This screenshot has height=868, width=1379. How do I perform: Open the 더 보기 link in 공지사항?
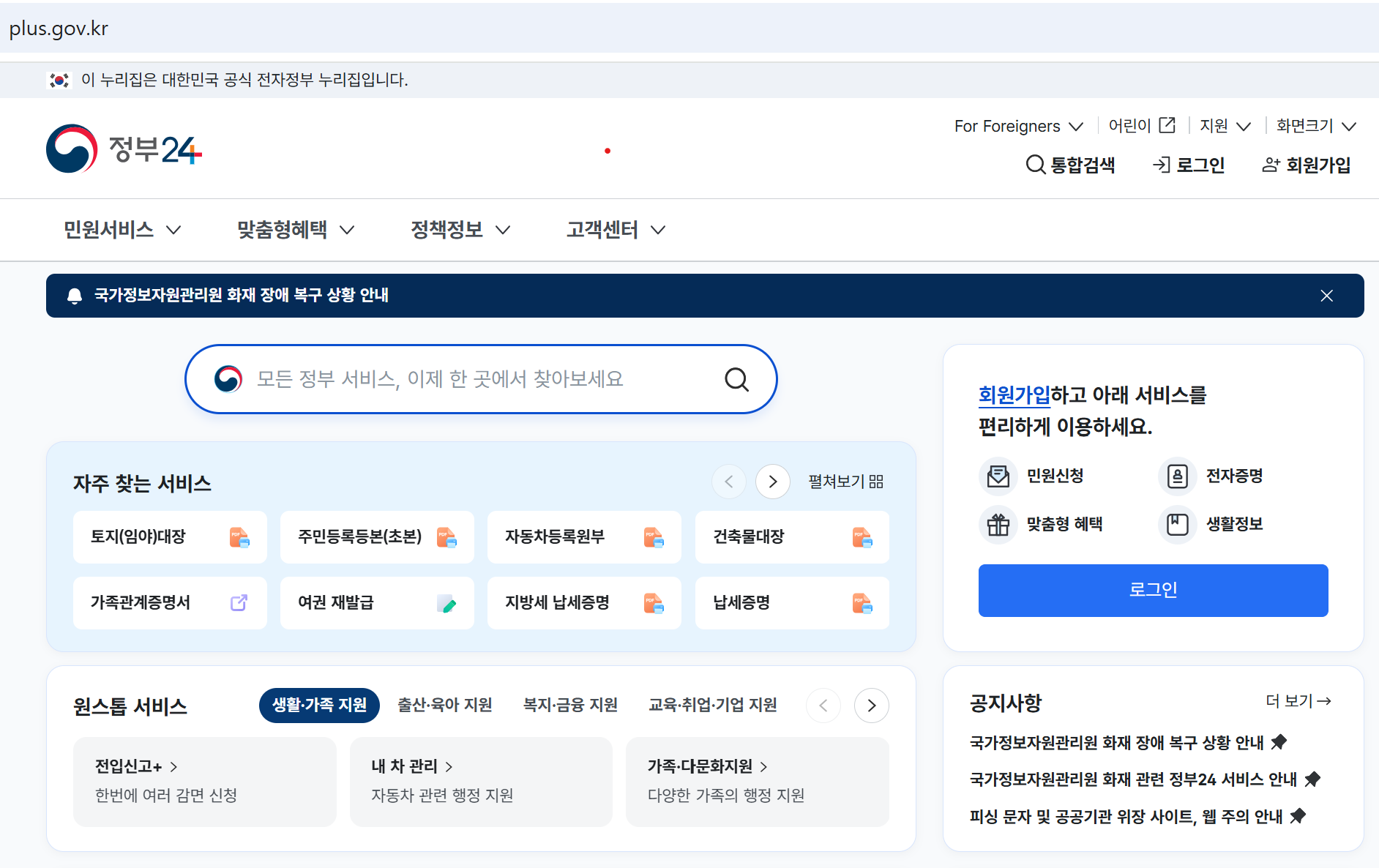(1298, 701)
